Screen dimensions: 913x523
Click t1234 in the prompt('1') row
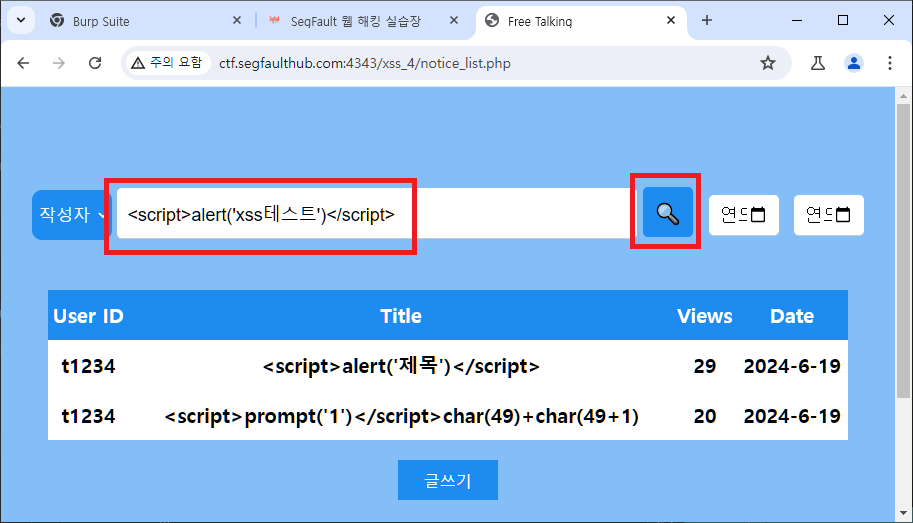[x=89, y=416]
